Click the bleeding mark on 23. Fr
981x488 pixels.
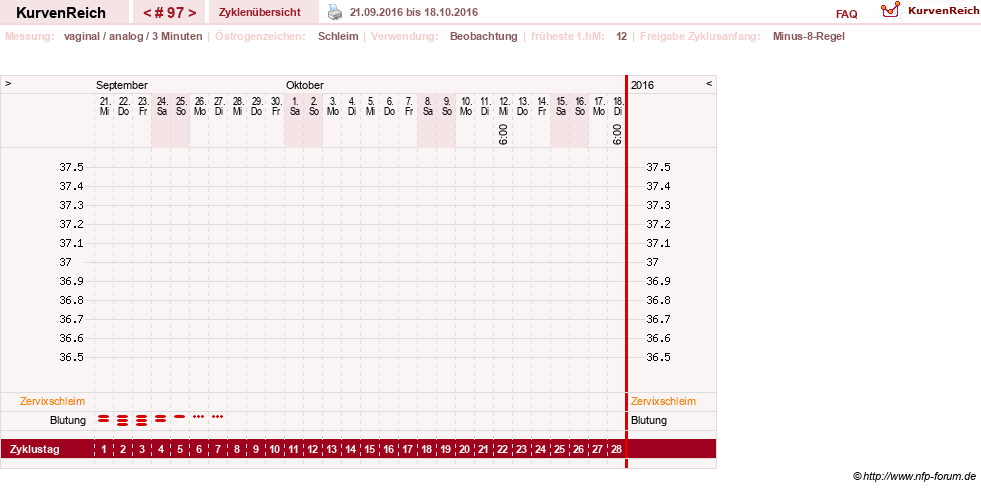pos(141,420)
